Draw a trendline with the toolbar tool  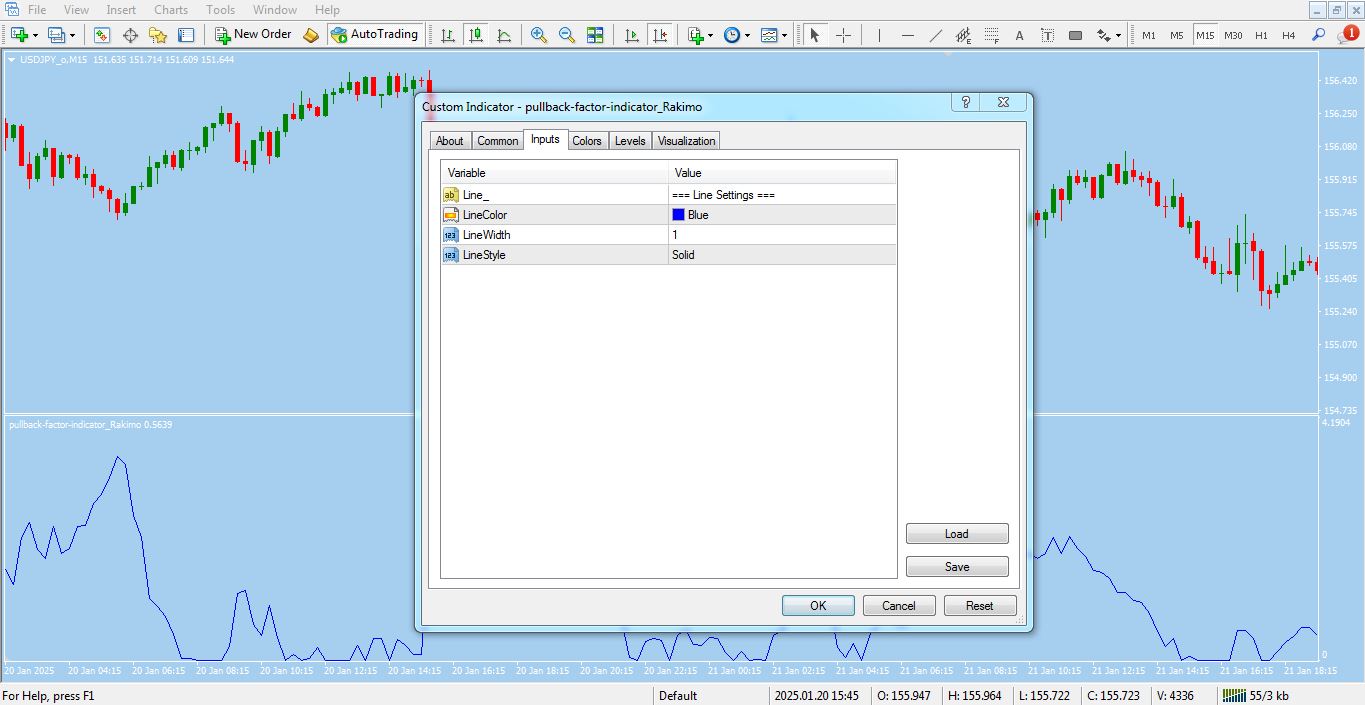[x=936, y=35]
